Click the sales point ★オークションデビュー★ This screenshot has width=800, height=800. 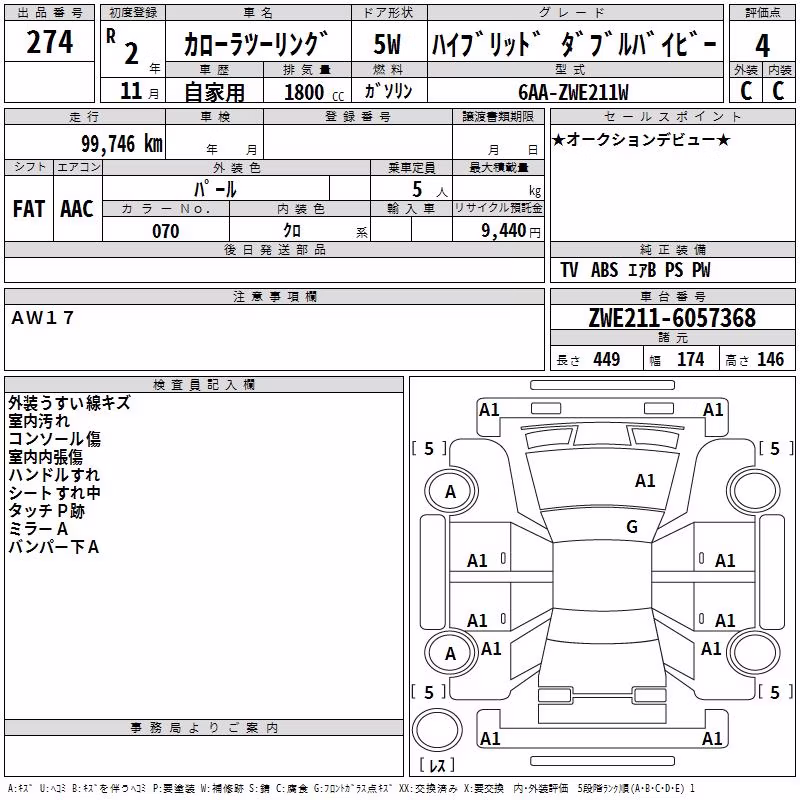(x=641, y=139)
